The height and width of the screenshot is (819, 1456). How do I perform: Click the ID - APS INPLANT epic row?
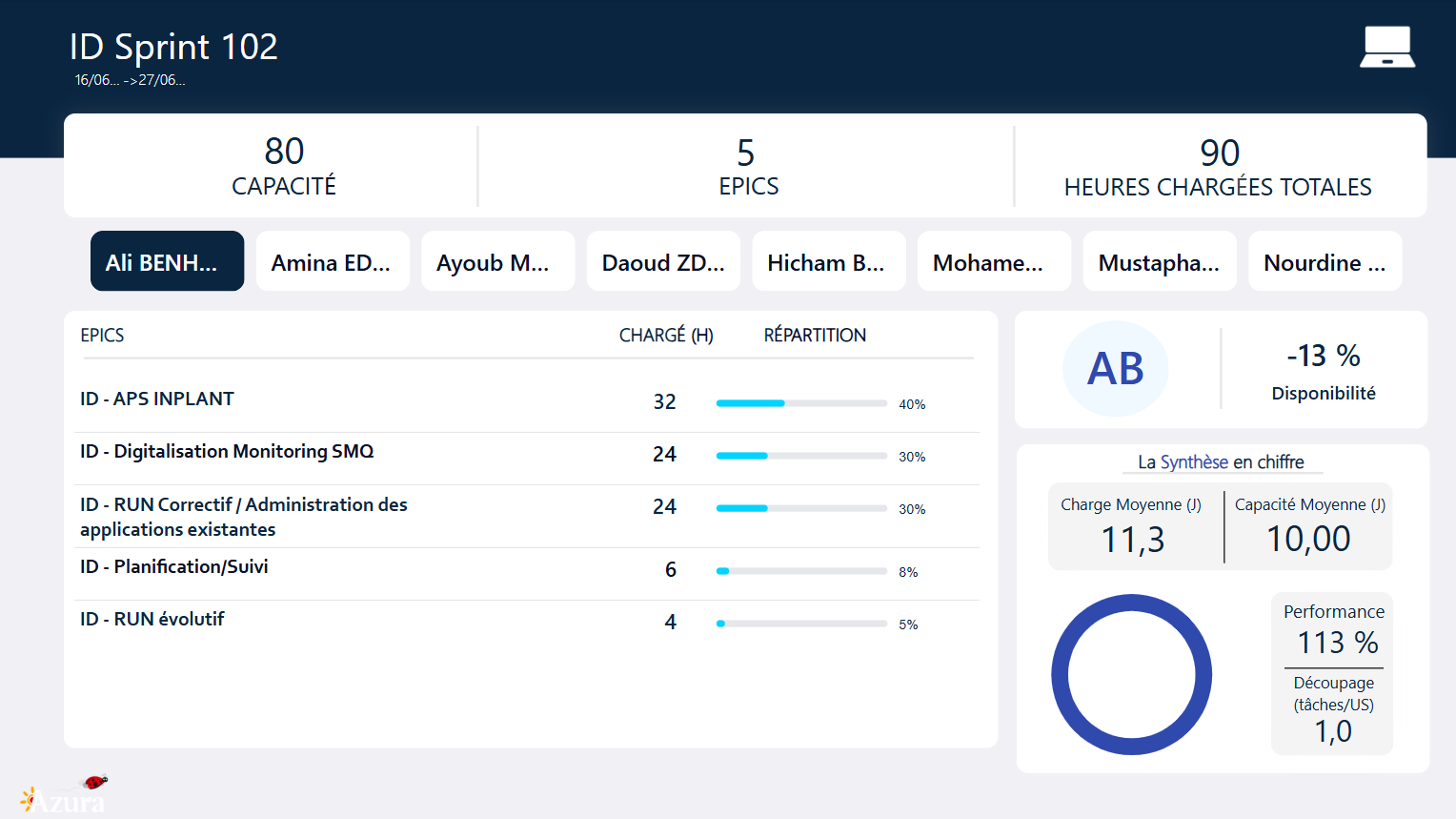click(x=157, y=399)
